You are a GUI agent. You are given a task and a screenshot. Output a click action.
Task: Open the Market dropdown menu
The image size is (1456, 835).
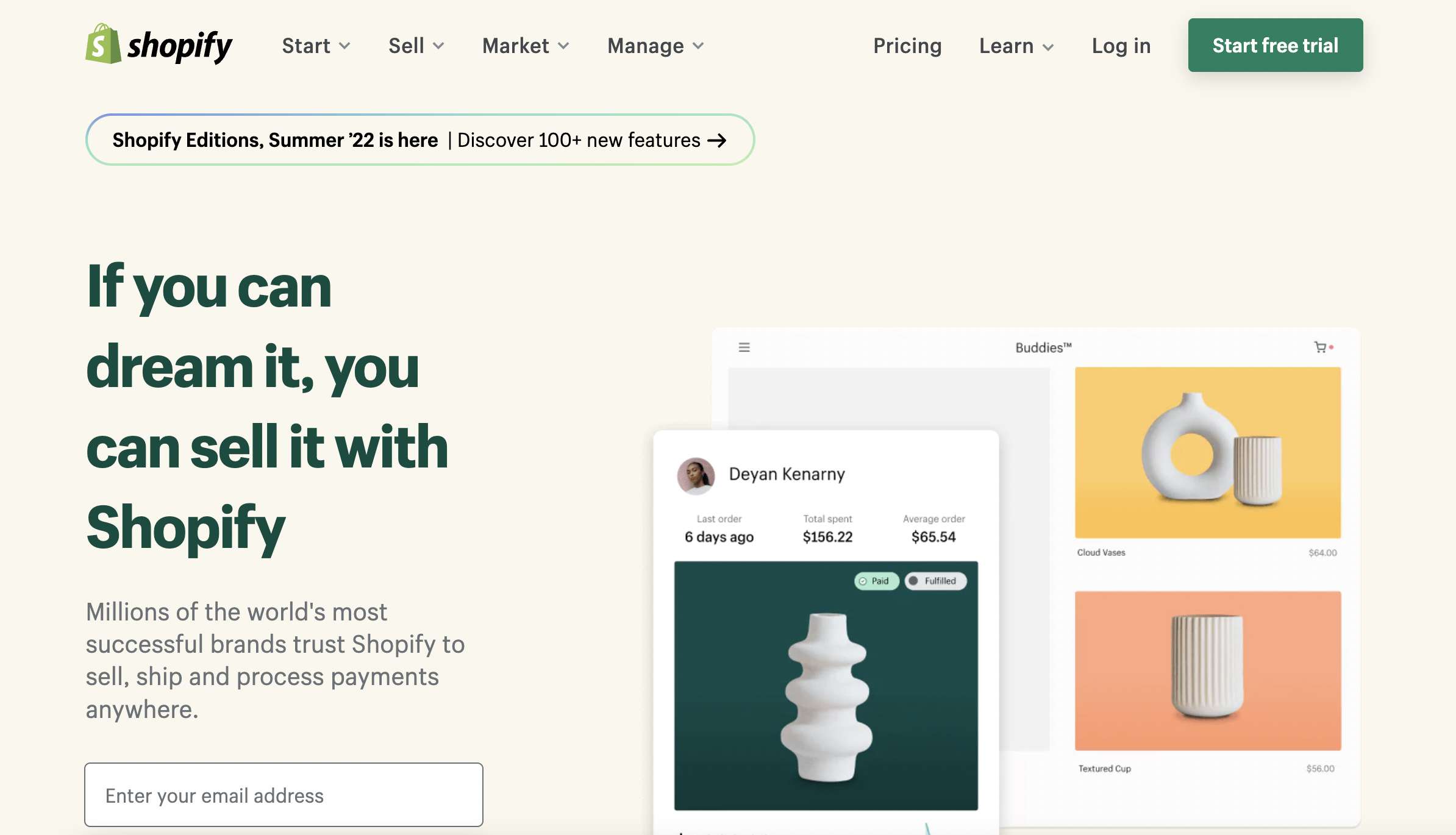click(526, 46)
